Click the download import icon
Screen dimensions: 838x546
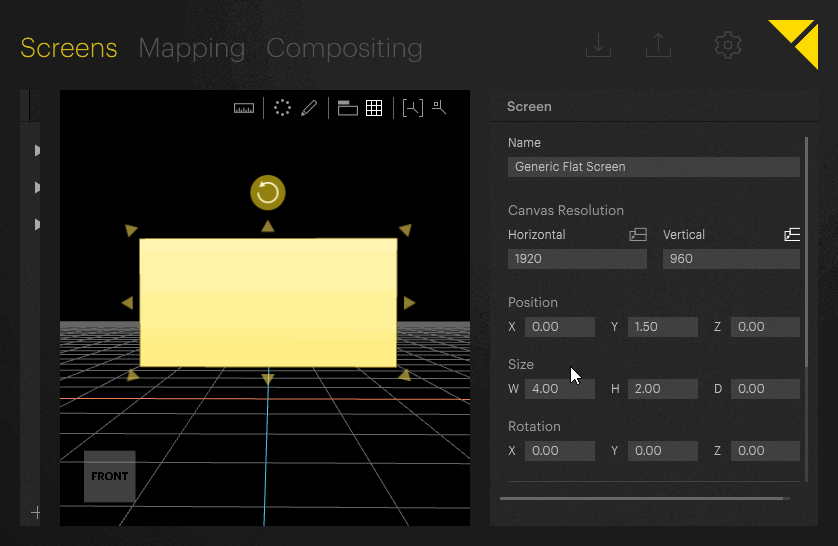click(x=599, y=45)
